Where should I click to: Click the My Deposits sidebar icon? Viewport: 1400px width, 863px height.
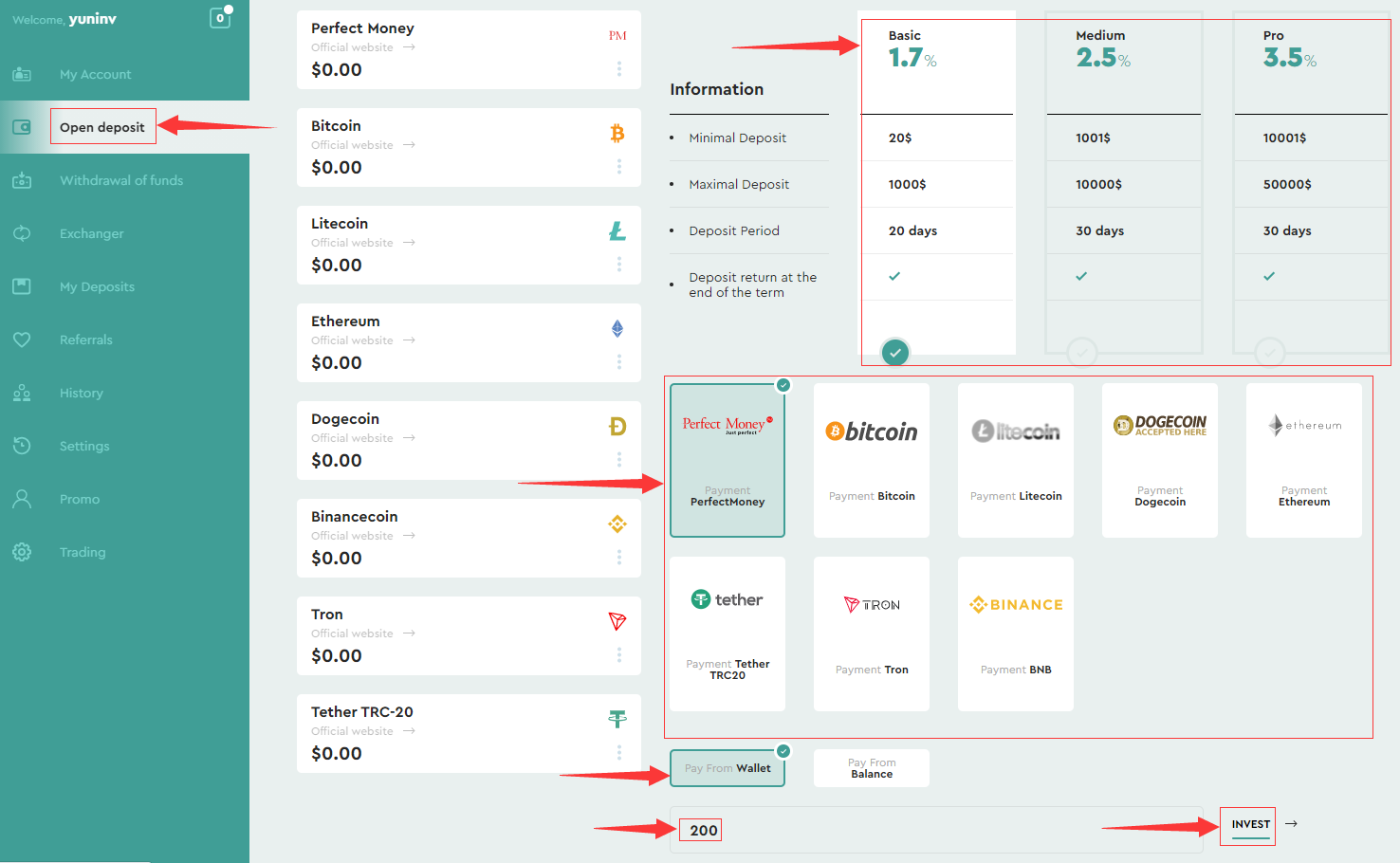click(22, 286)
